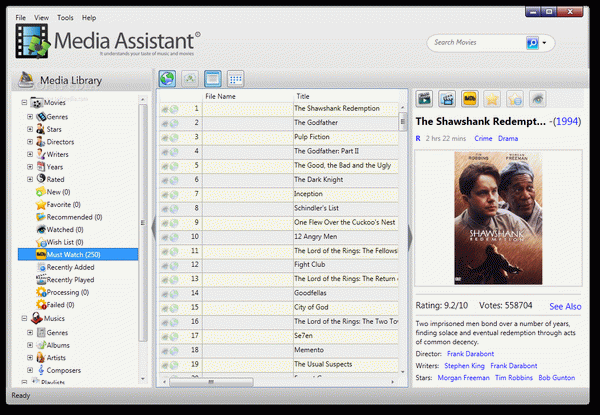Click the Drama genre link
The image size is (600, 415).
tap(508, 138)
